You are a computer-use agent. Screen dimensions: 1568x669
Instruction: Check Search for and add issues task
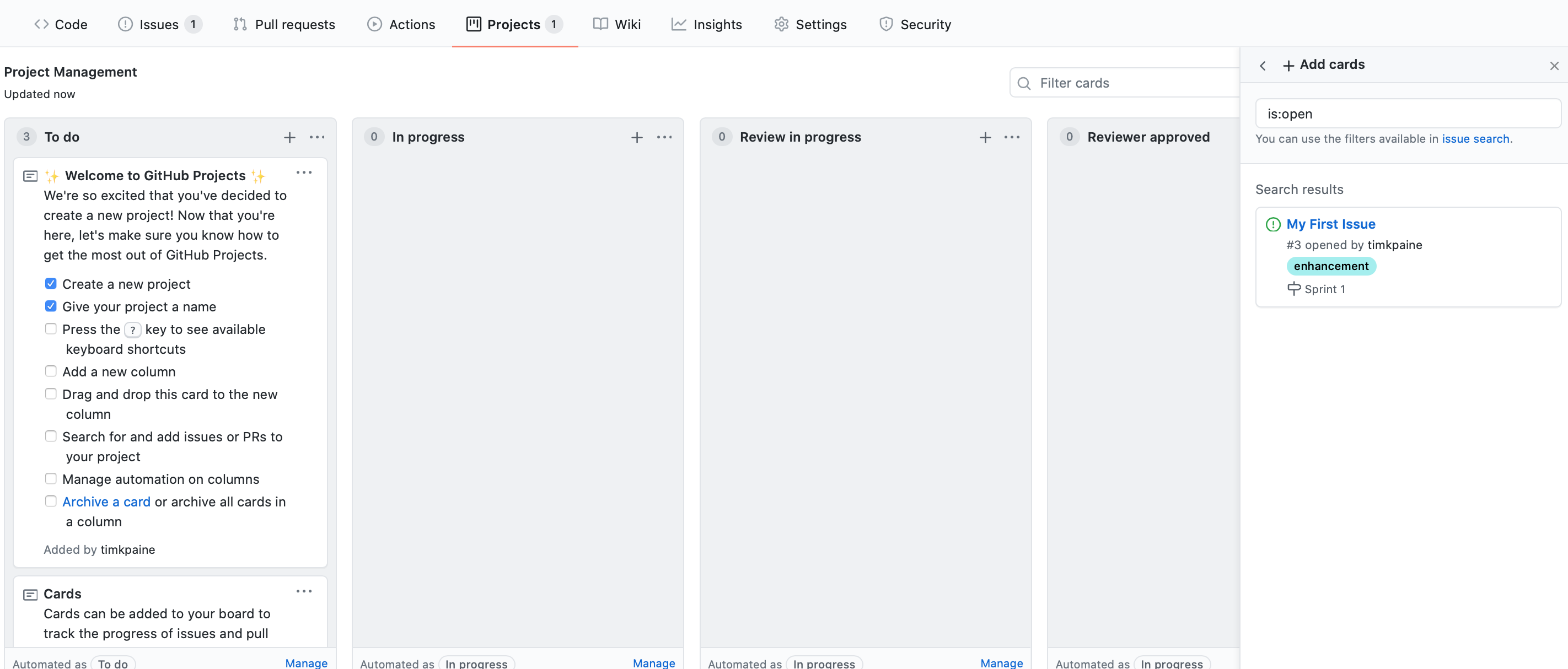(51, 436)
